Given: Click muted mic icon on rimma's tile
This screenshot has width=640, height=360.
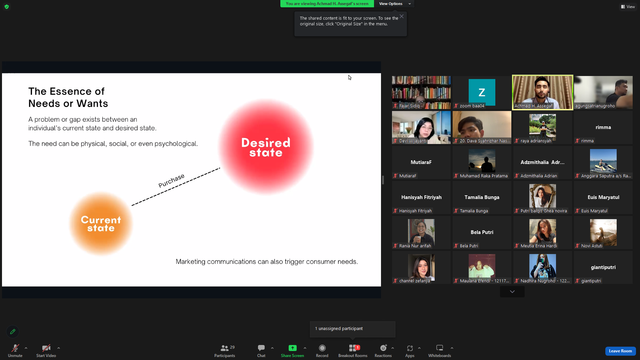Looking at the screenshot, I should (x=577, y=141).
